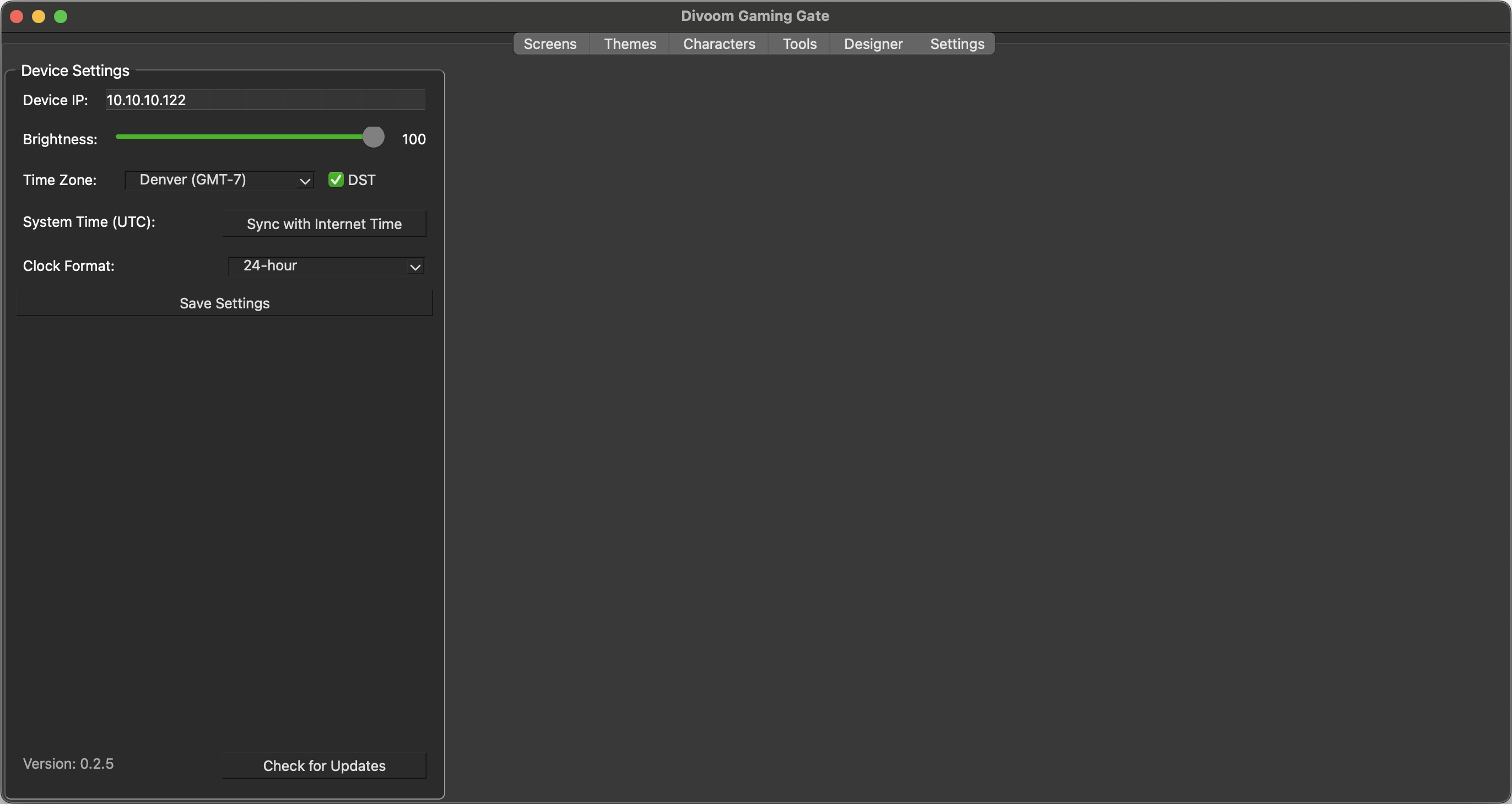The image size is (1512, 804).
Task: Switch to the Screens tab
Action: [550, 44]
